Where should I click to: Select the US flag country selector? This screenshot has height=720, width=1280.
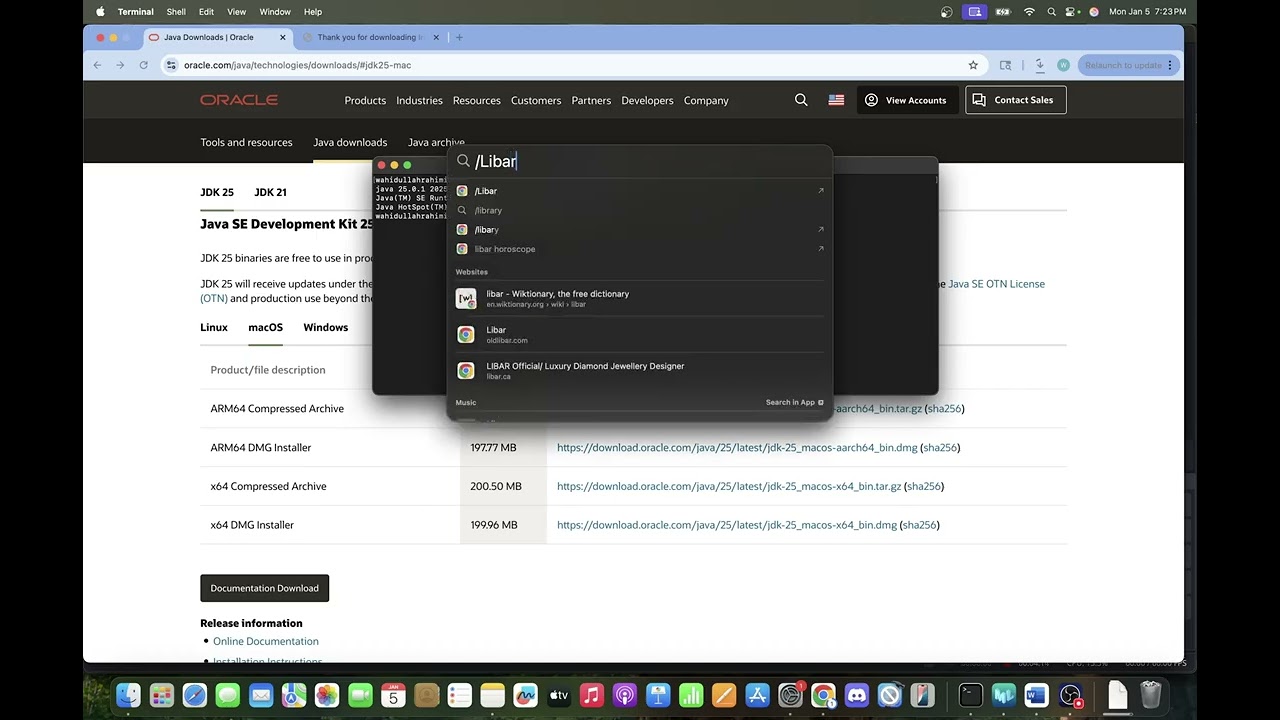click(836, 100)
